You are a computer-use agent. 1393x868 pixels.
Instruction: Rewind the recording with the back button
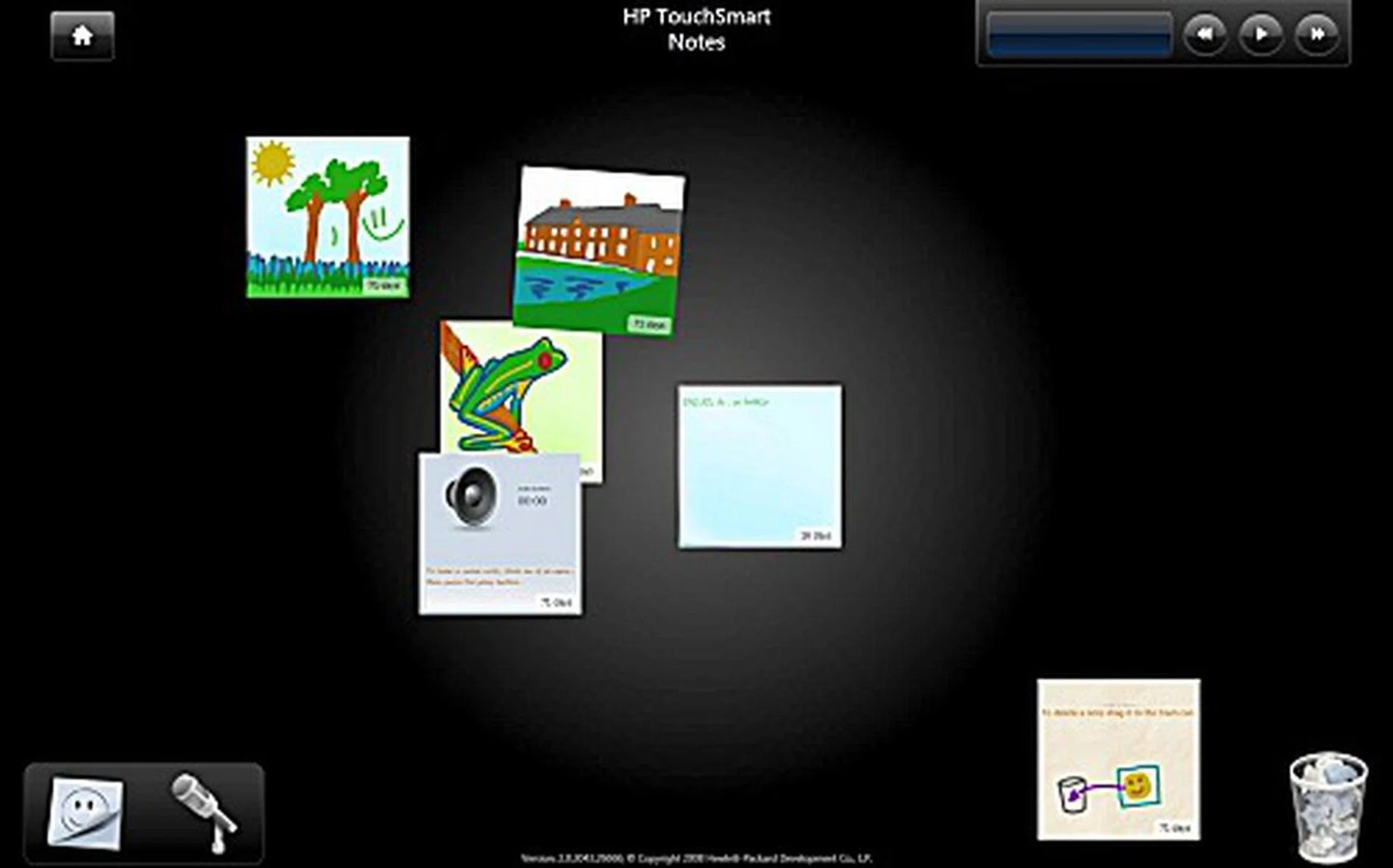1206,32
